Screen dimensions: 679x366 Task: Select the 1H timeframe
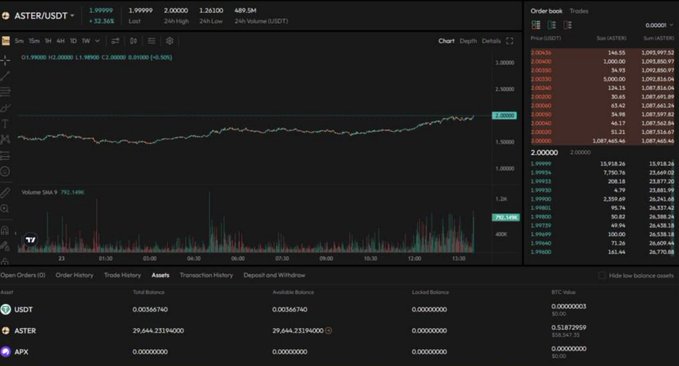pyautogui.click(x=48, y=41)
